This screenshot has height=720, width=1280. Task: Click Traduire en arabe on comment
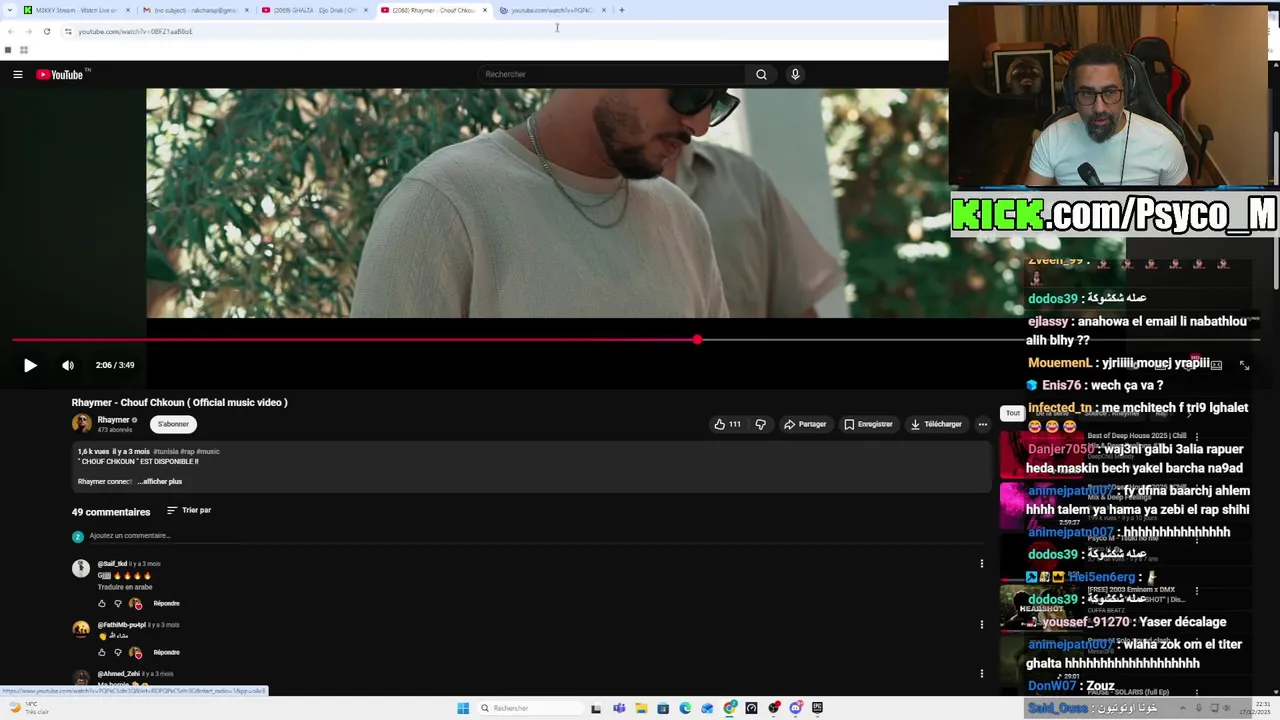pos(125,587)
